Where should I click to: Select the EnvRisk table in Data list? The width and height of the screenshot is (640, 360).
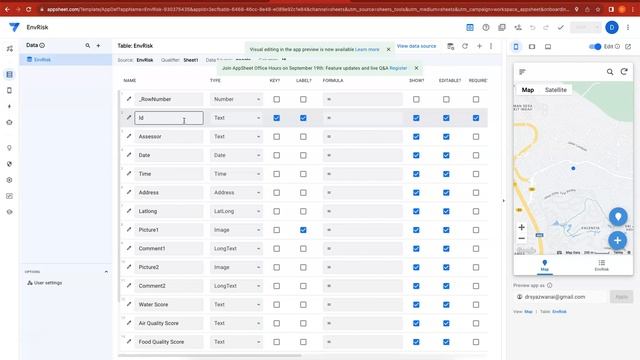click(66, 60)
